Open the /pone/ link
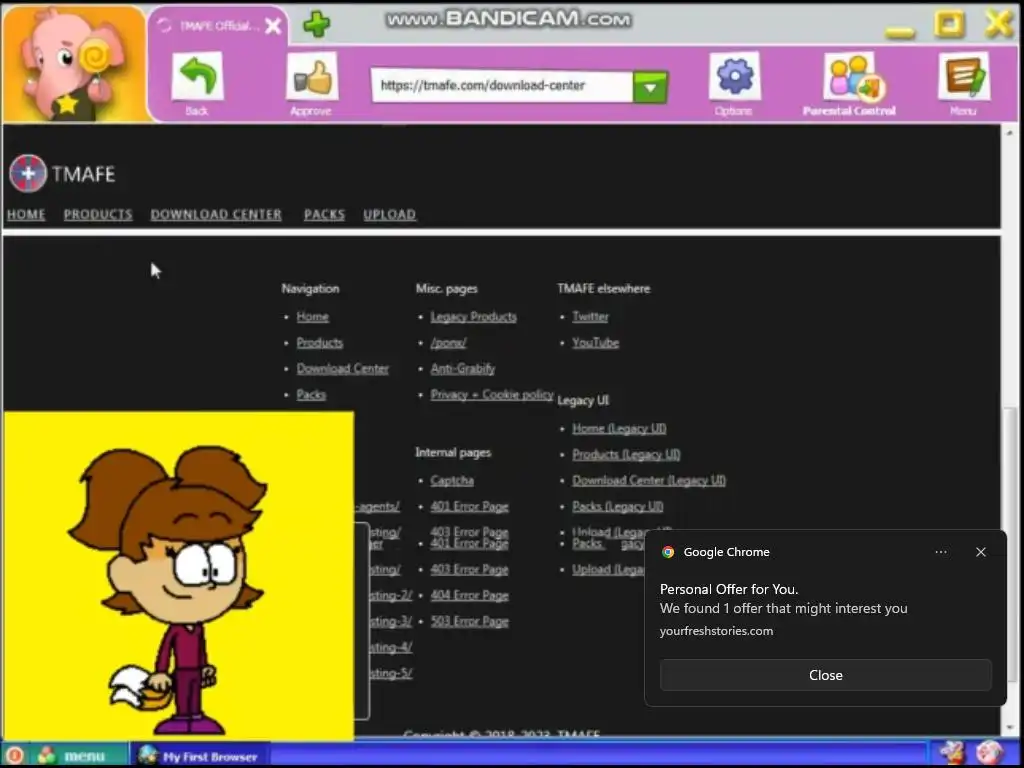The image size is (1024, 768). (x=449, y=343)
